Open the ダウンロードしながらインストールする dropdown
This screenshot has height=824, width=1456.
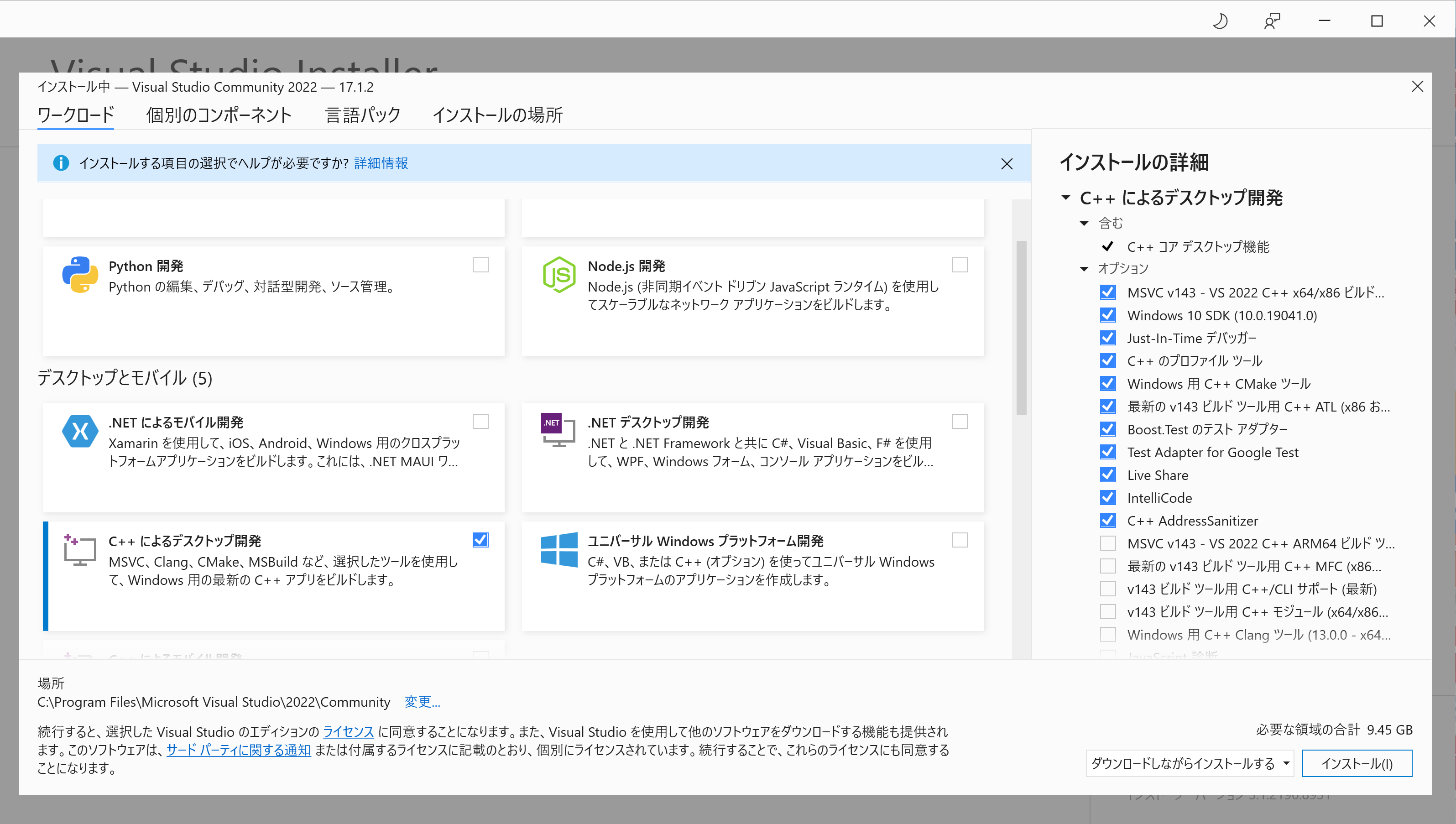tap(1190, 763)
